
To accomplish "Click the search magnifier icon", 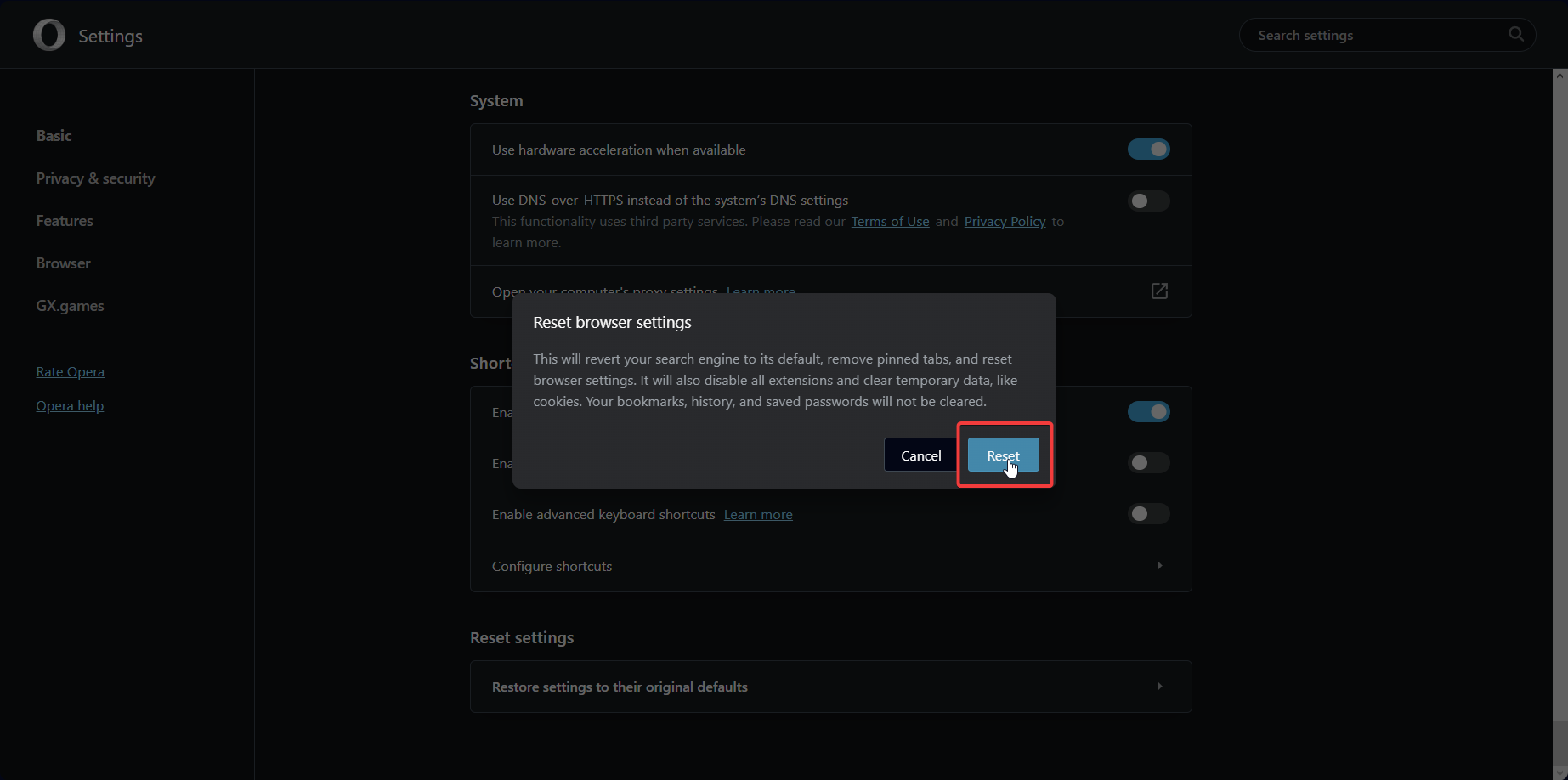I will point(1516,34).
